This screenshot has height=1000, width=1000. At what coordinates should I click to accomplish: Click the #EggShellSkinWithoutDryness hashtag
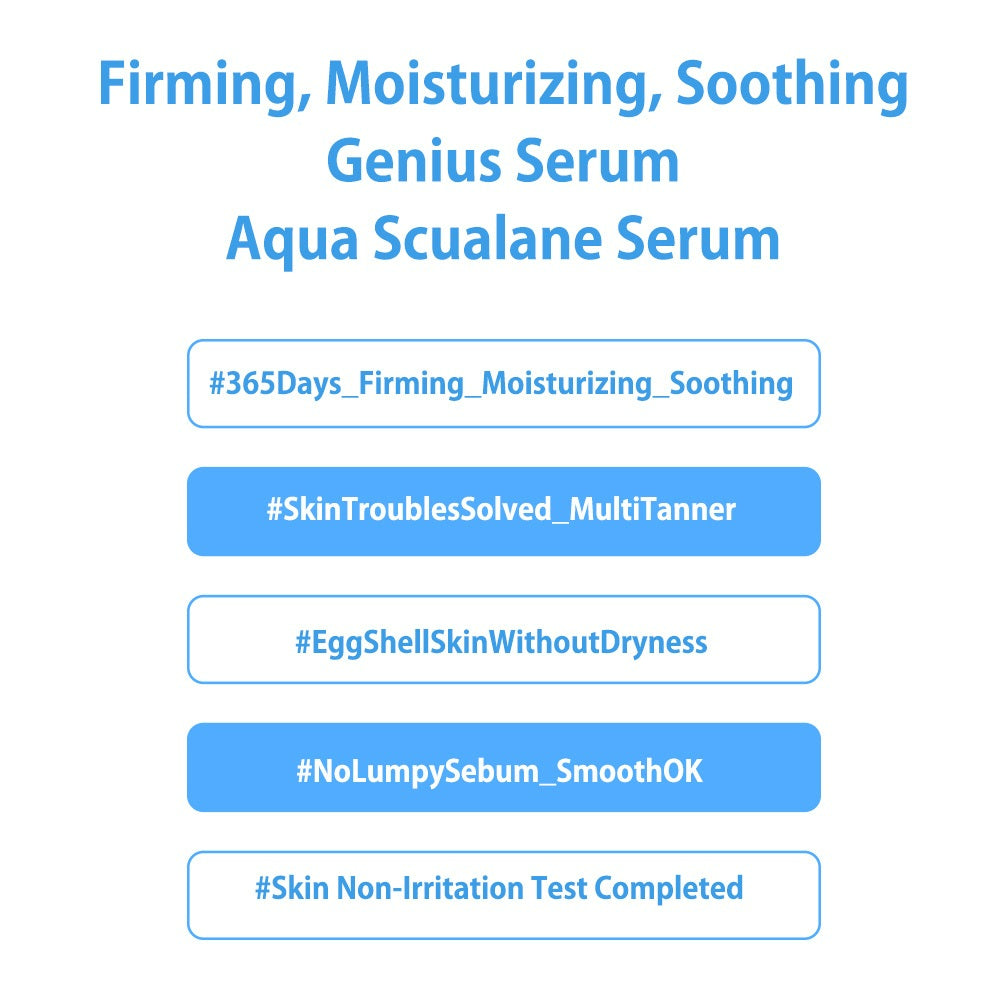(x=503, y=640)
